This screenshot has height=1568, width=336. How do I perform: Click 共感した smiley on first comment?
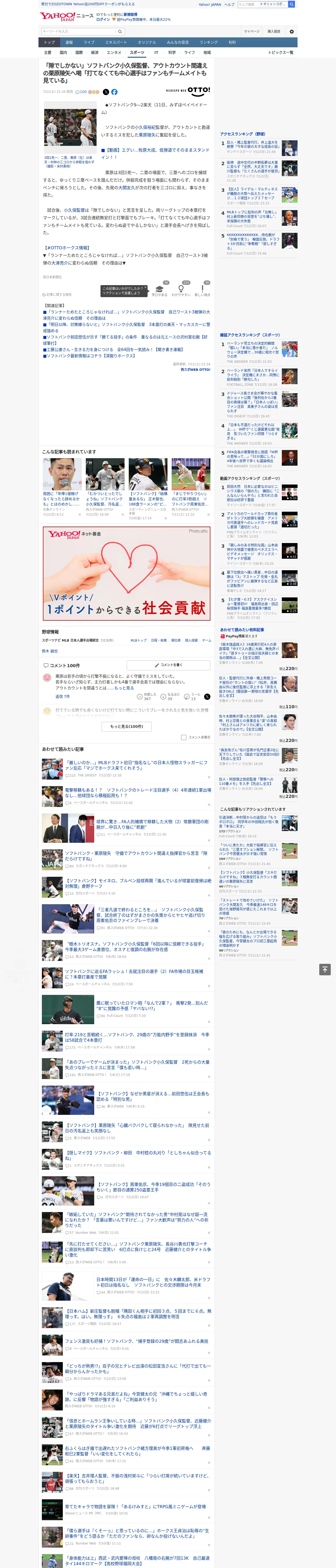(x=140, y=697)
